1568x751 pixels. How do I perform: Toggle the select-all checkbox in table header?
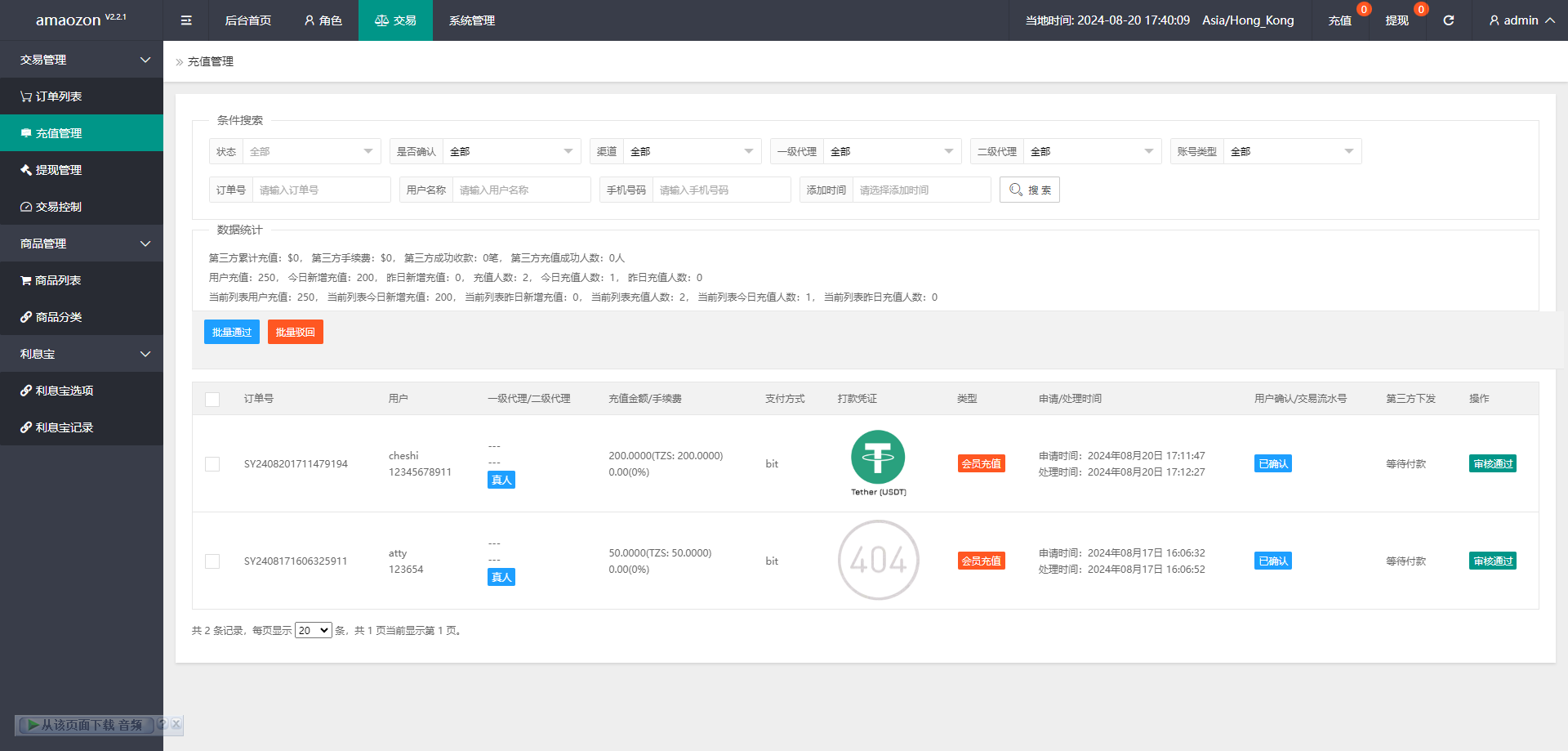tap(212, 399)
